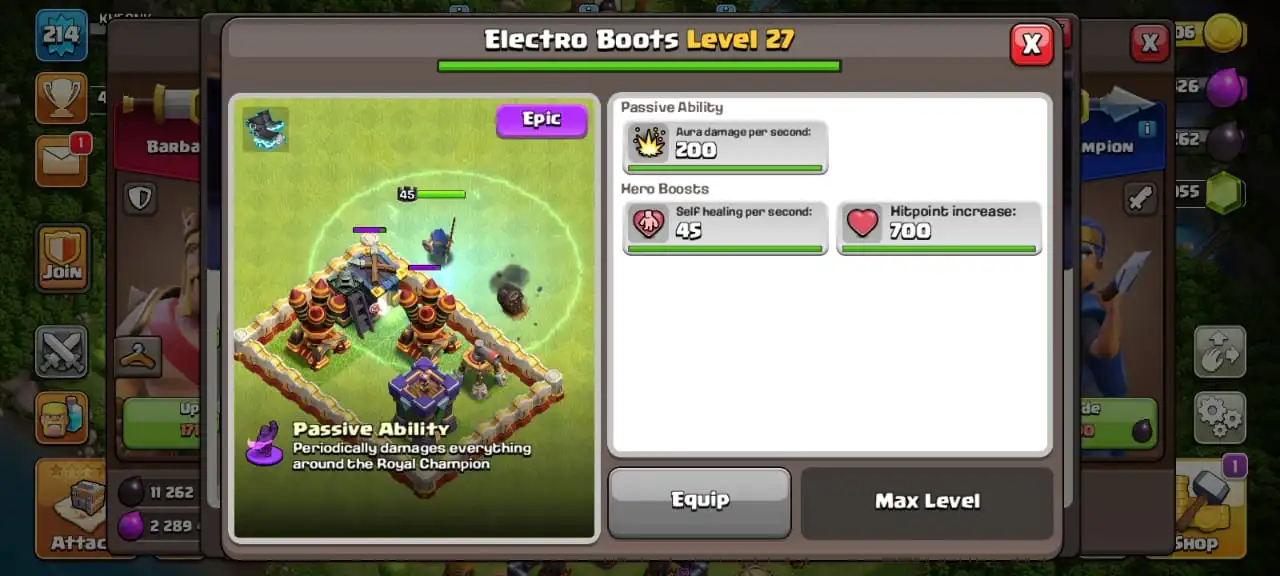This screenshot has width=1280, height=576.
Task: Click the aura damage explosion icon
Action: click(x=648, y=143)
